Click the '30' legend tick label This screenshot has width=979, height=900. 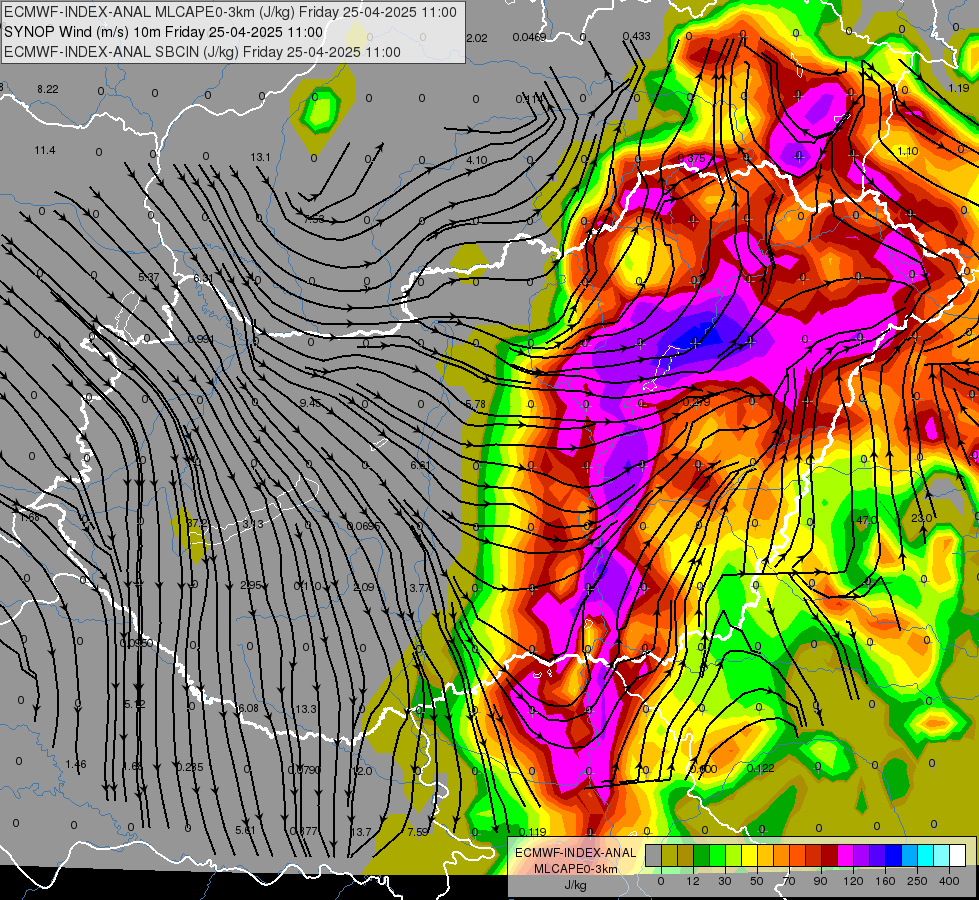pyautogui.click(x=725, y=881)
